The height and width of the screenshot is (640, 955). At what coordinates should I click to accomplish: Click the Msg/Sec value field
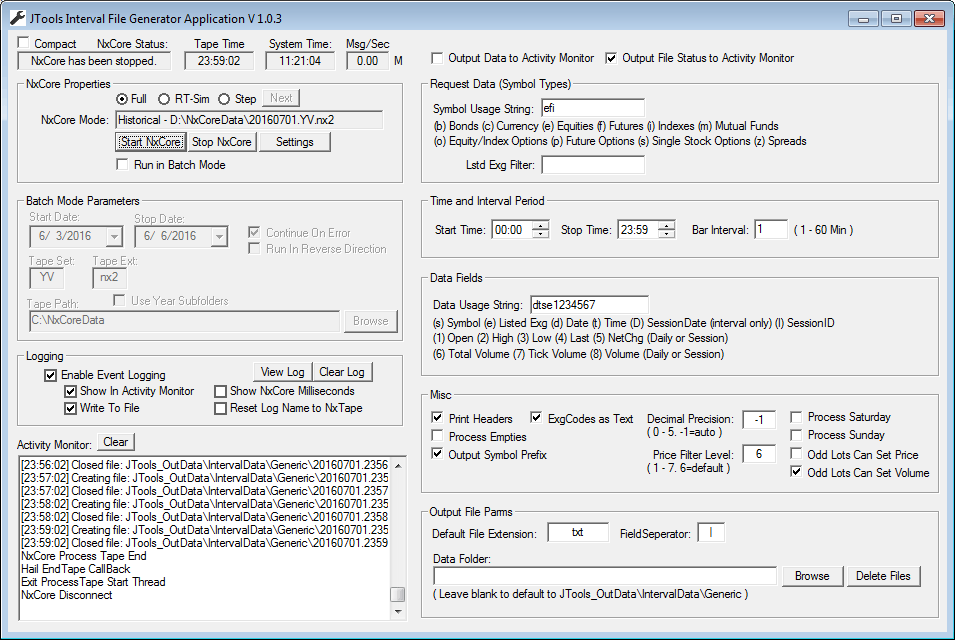pyautogui.click(x=367, y=61)
